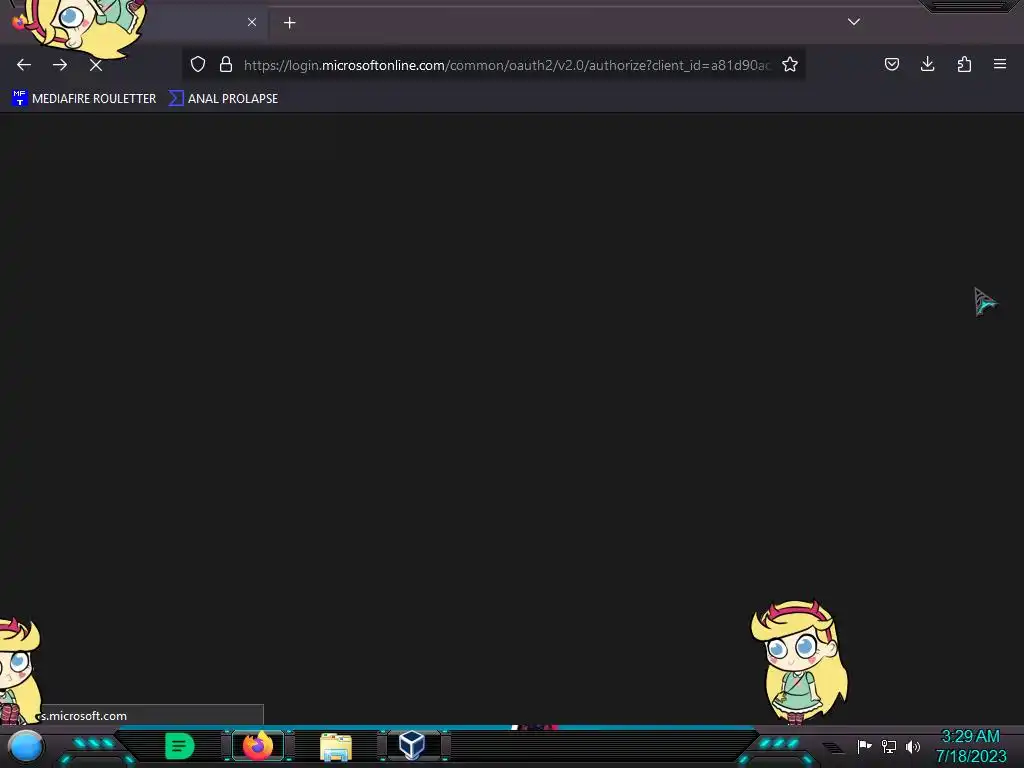Stop loading the current page
Screen dimensions: 1024x768
point(96,65)
